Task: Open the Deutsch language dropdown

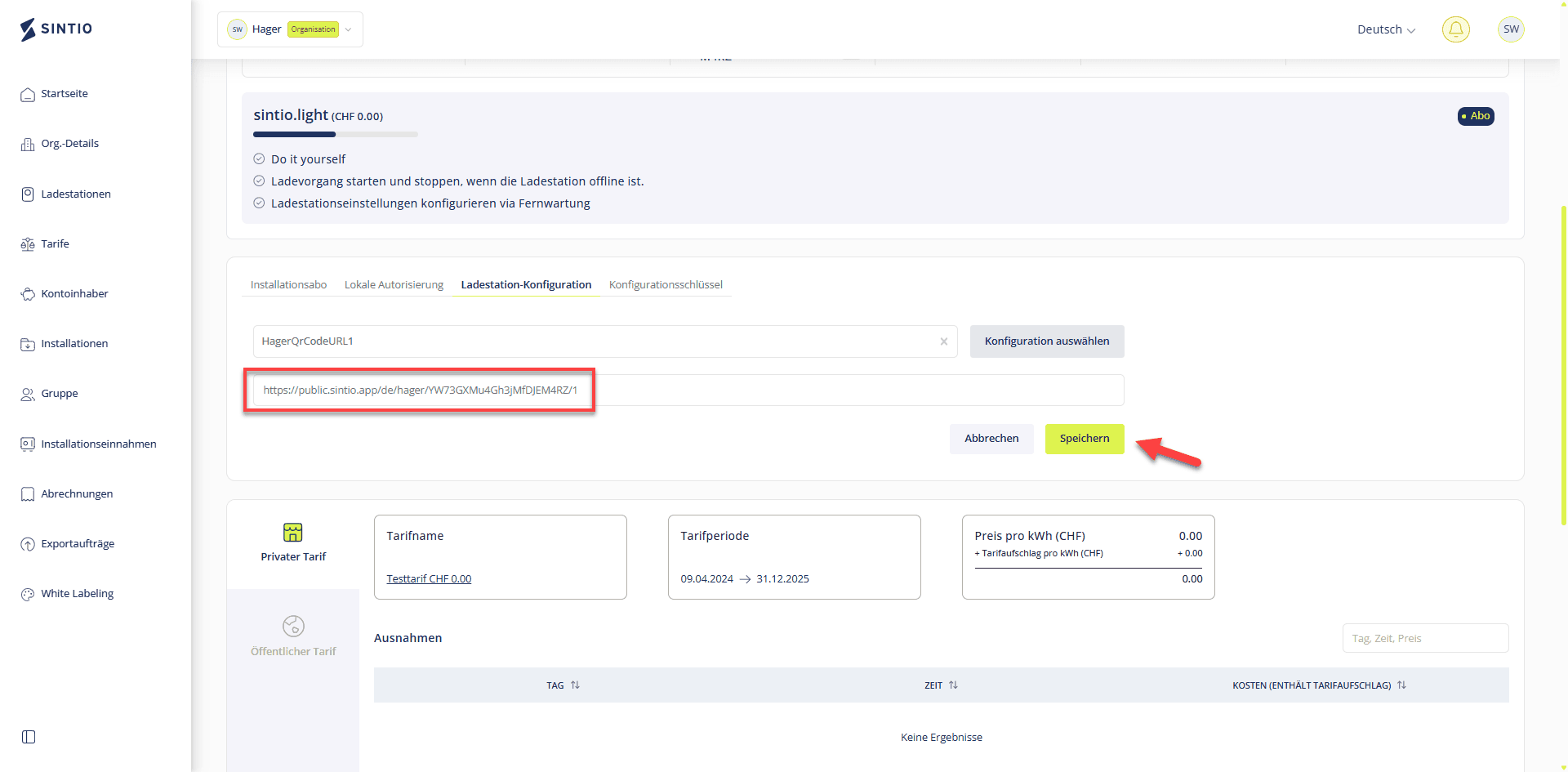Action: [x=1386, y=29]
